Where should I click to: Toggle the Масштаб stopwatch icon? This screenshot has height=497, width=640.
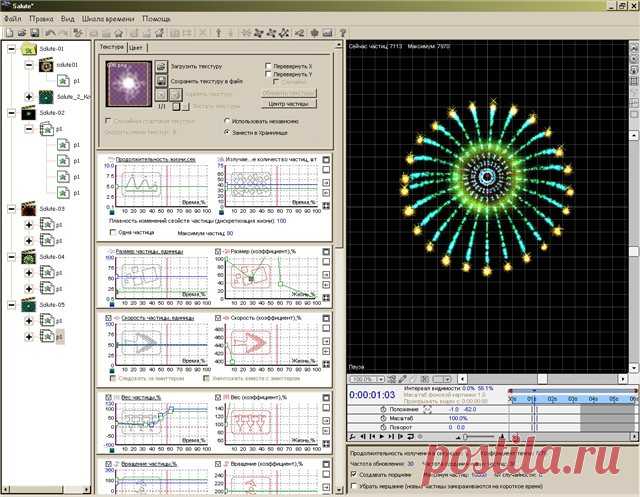tap(383, 418)
